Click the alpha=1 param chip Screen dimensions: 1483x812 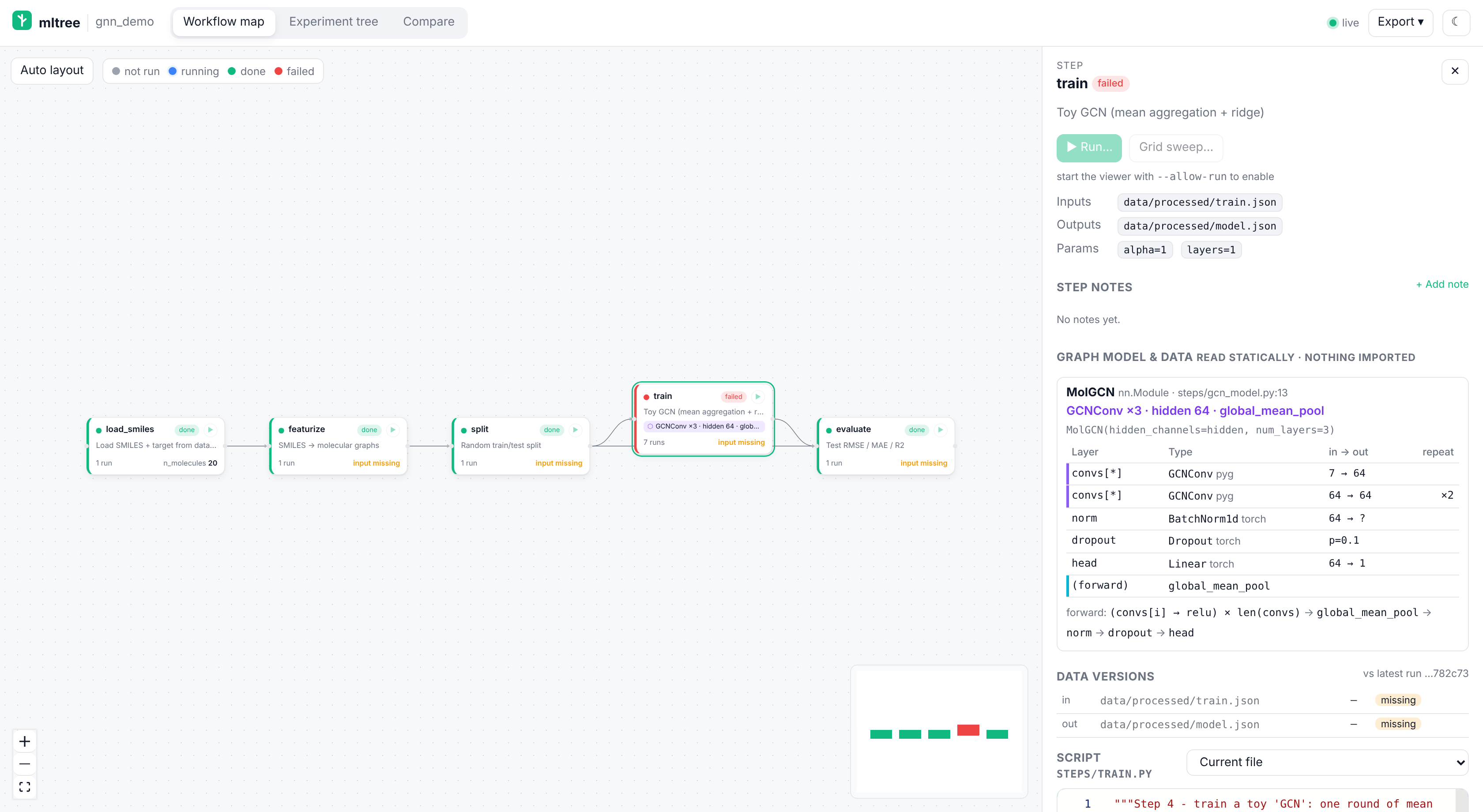point(1144,249)
